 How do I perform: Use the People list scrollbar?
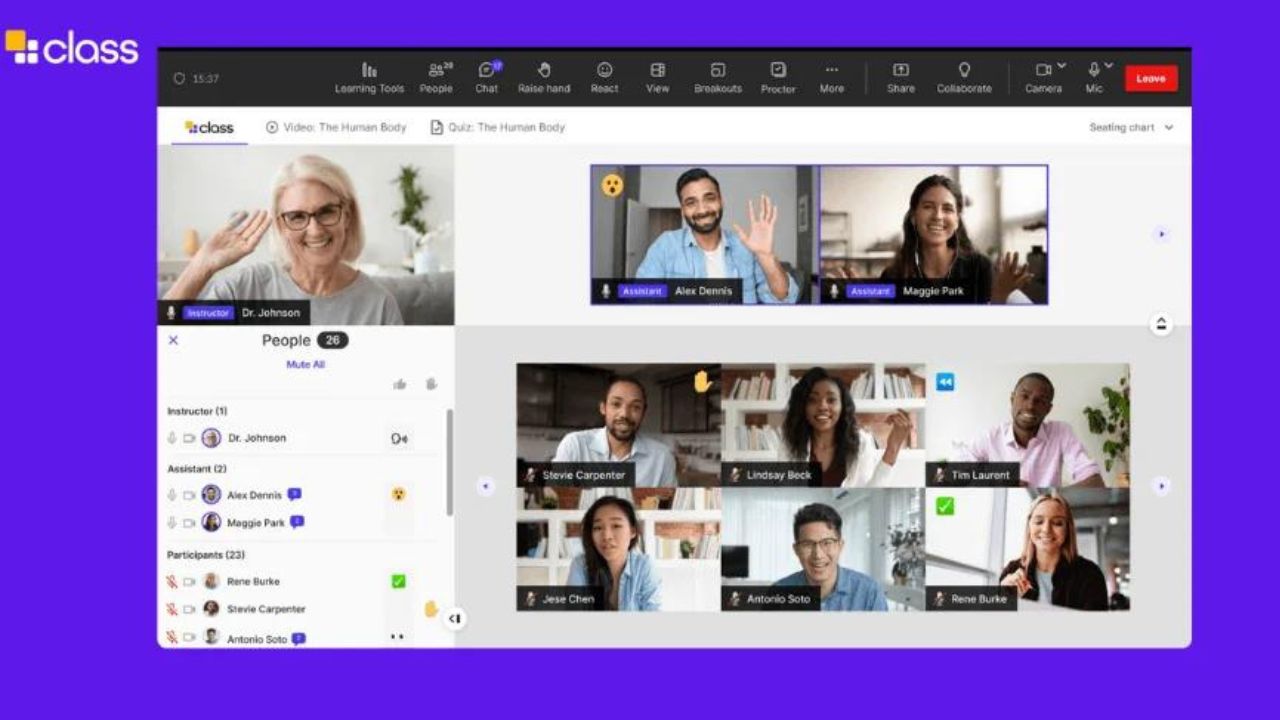coord(449,462)
